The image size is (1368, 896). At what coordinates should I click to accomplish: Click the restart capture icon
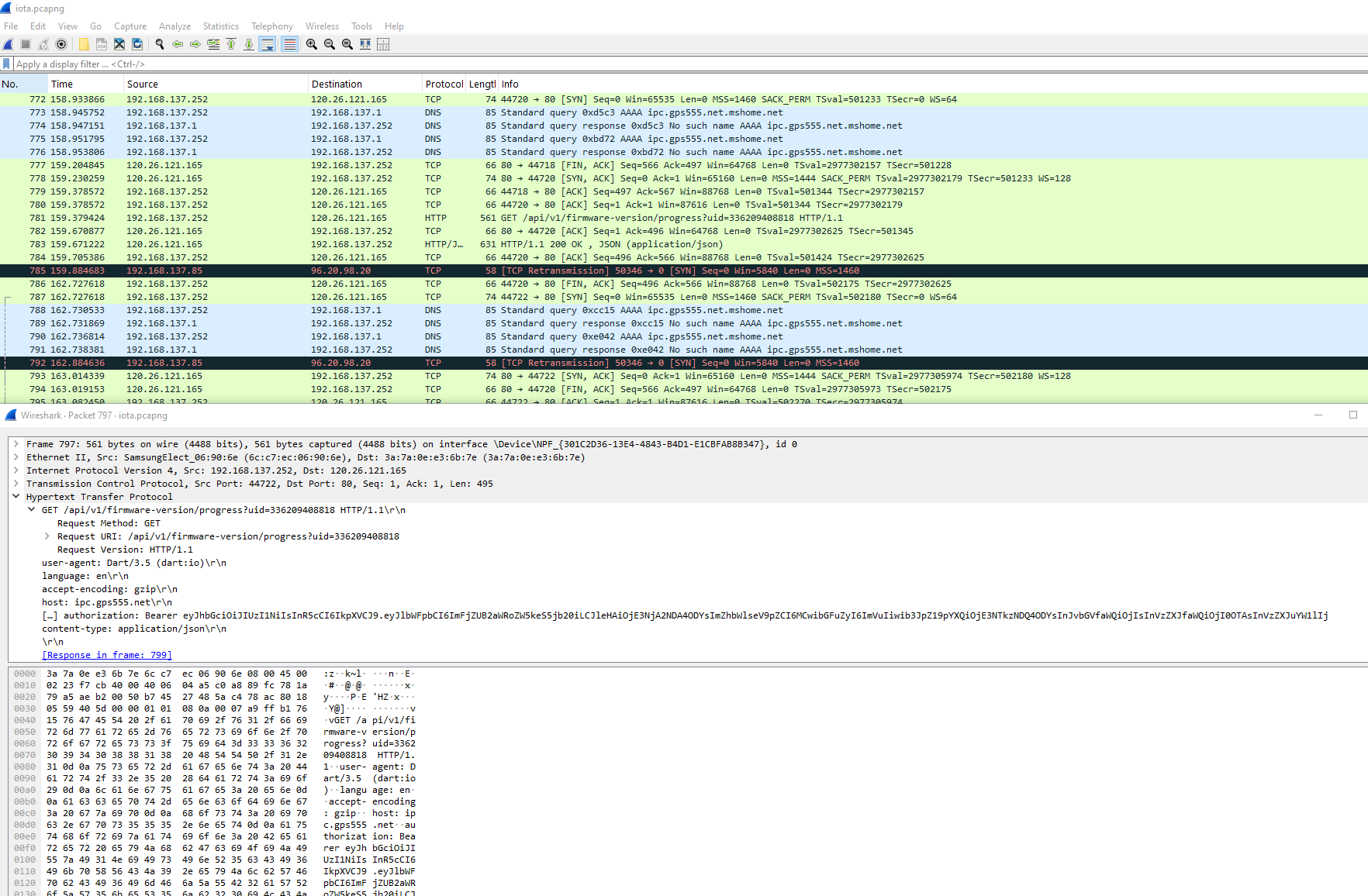point(43,44)
